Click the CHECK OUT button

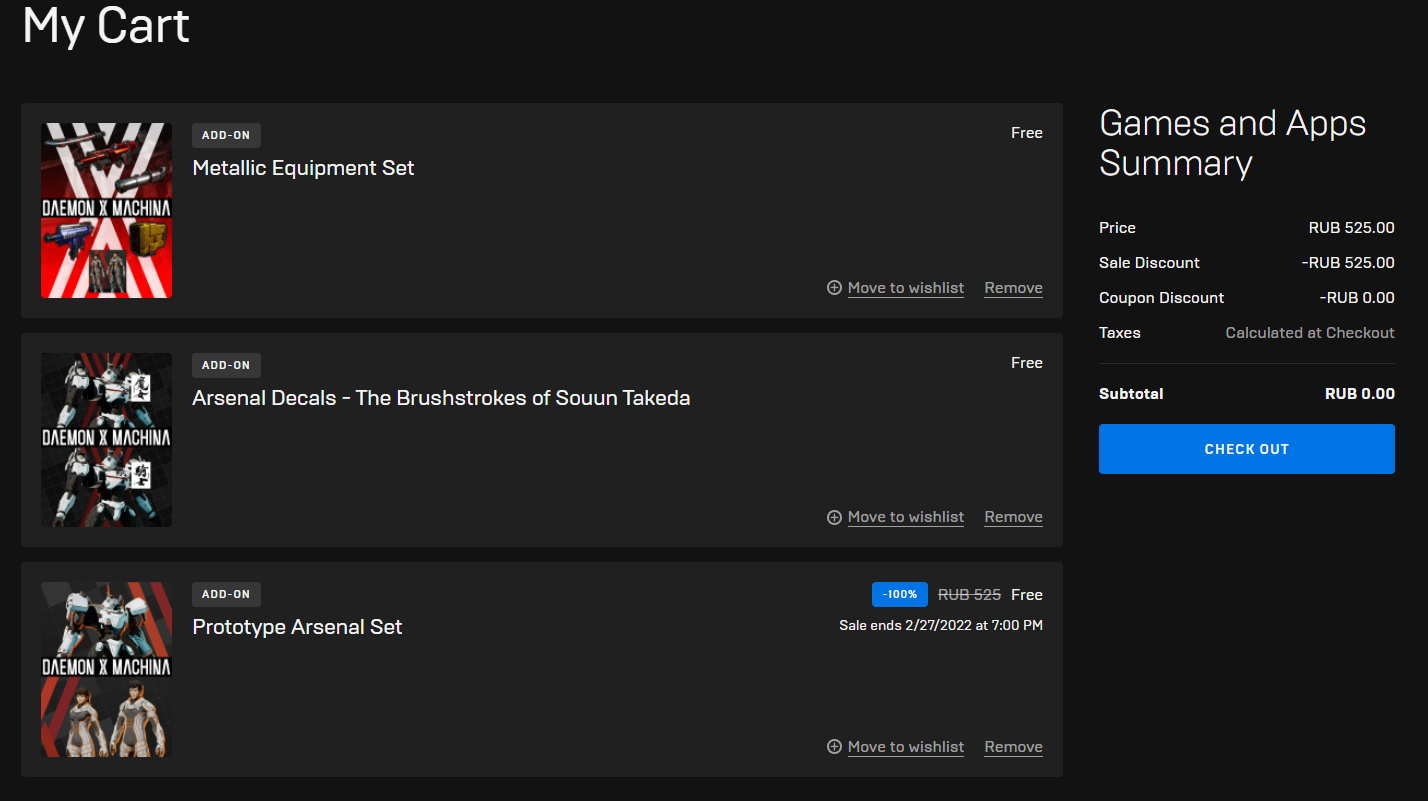pyautogui.click(x=1246, y=449)
